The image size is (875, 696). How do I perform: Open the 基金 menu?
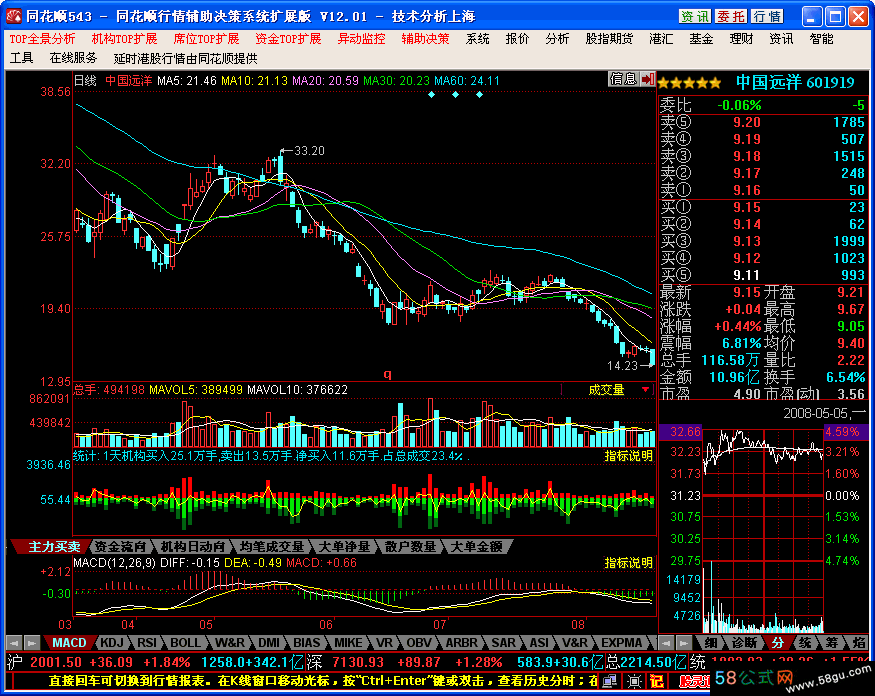pyautogui.click(x=701, y=39)
